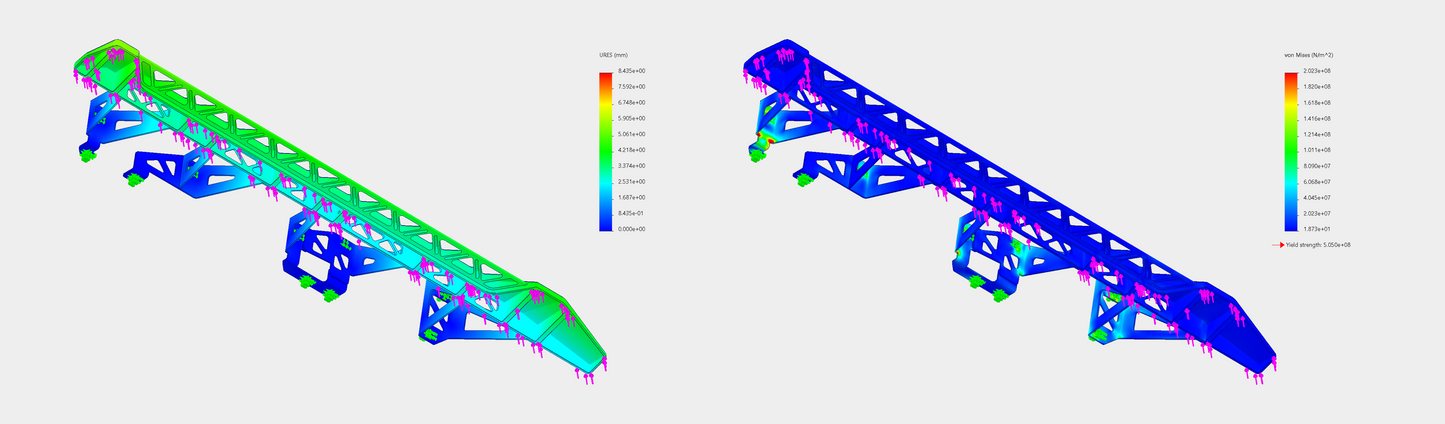Viewport: 1445px width, 424px height.
Task: Select the 8.435e+00 maximum displacement value
Action: (632, 71)
